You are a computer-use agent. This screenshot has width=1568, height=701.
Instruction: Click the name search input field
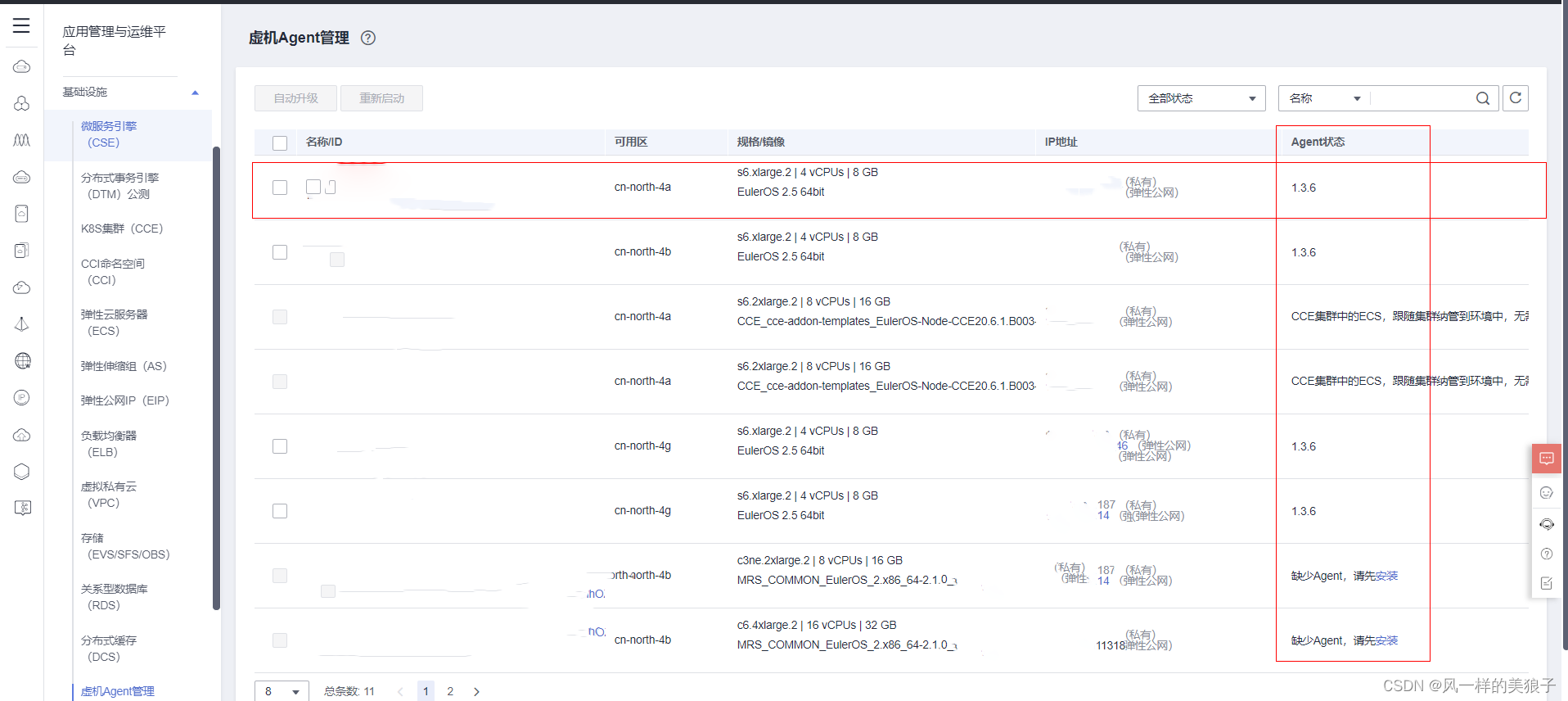click(x=1421, y=98)
